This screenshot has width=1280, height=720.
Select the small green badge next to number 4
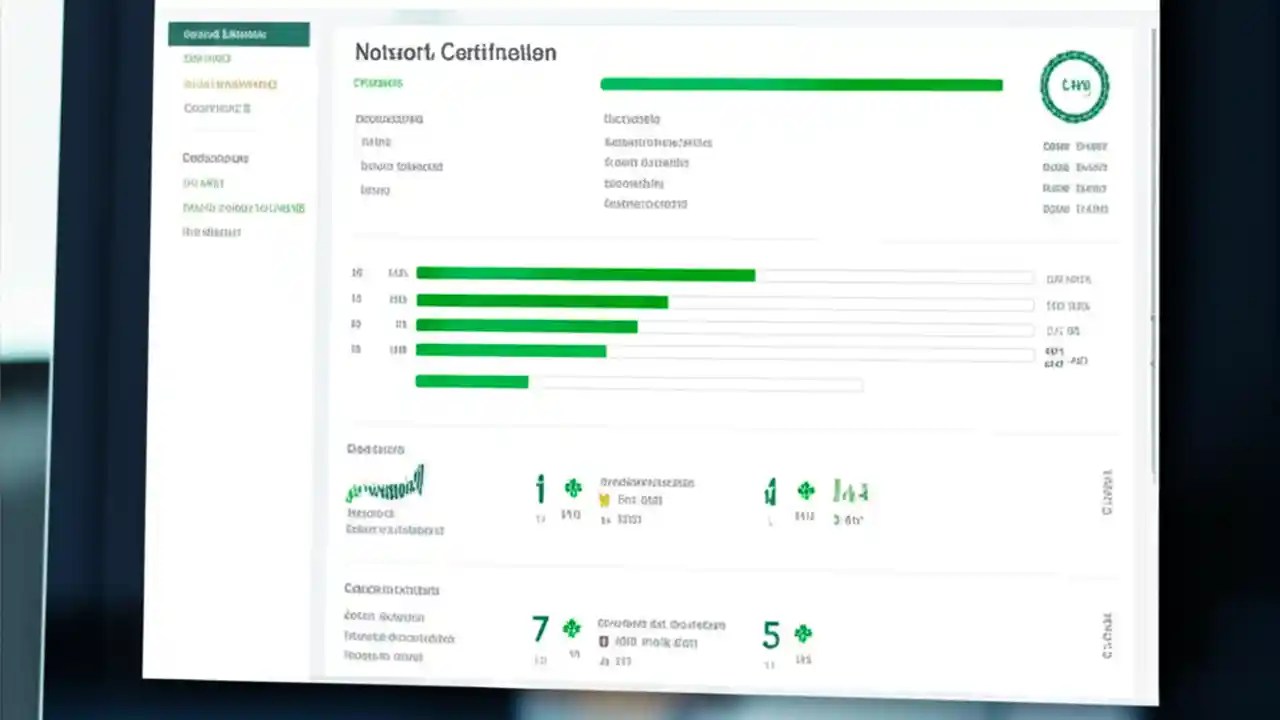point(805,490)
